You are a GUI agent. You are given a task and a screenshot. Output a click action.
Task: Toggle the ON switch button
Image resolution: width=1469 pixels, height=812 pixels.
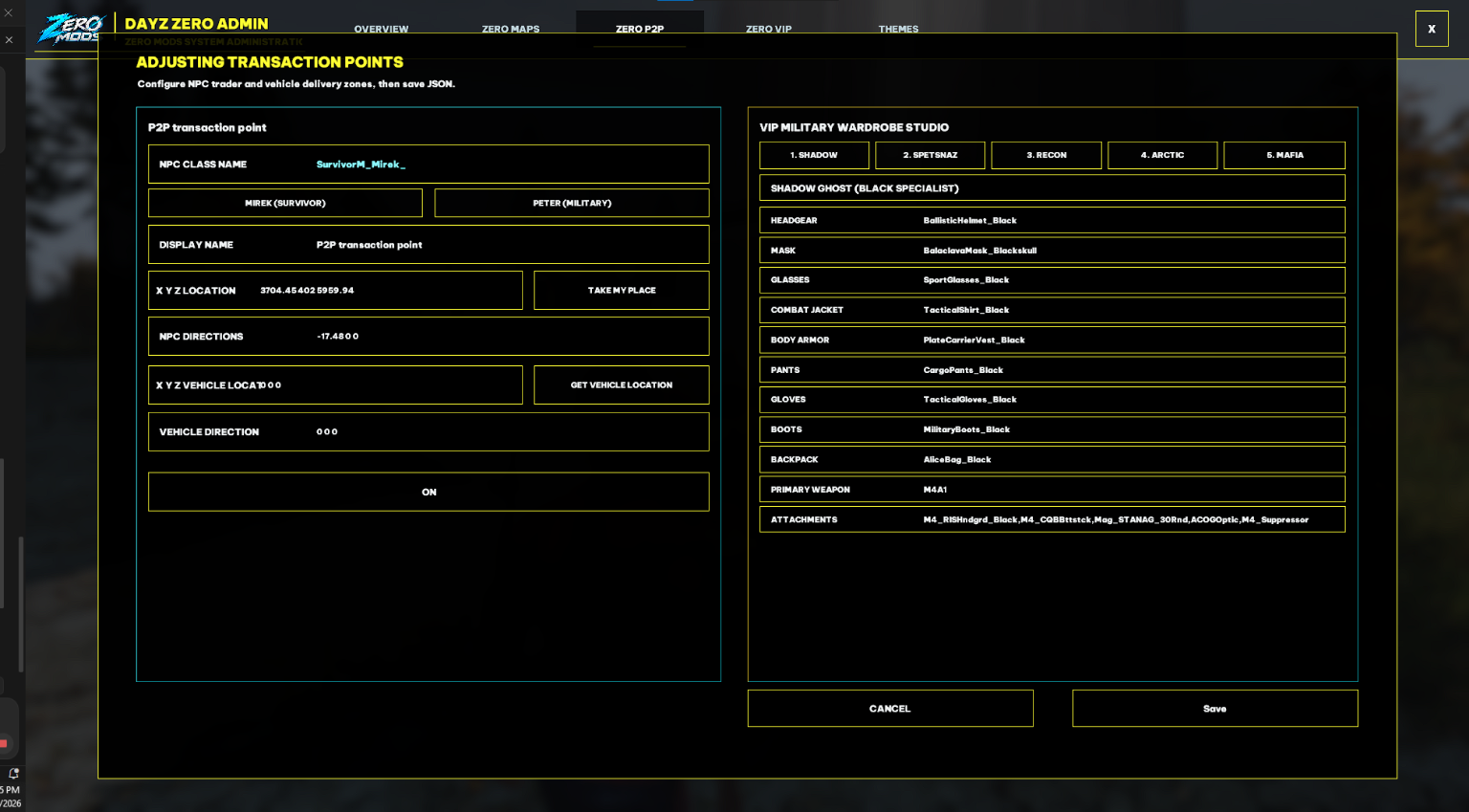428,492
